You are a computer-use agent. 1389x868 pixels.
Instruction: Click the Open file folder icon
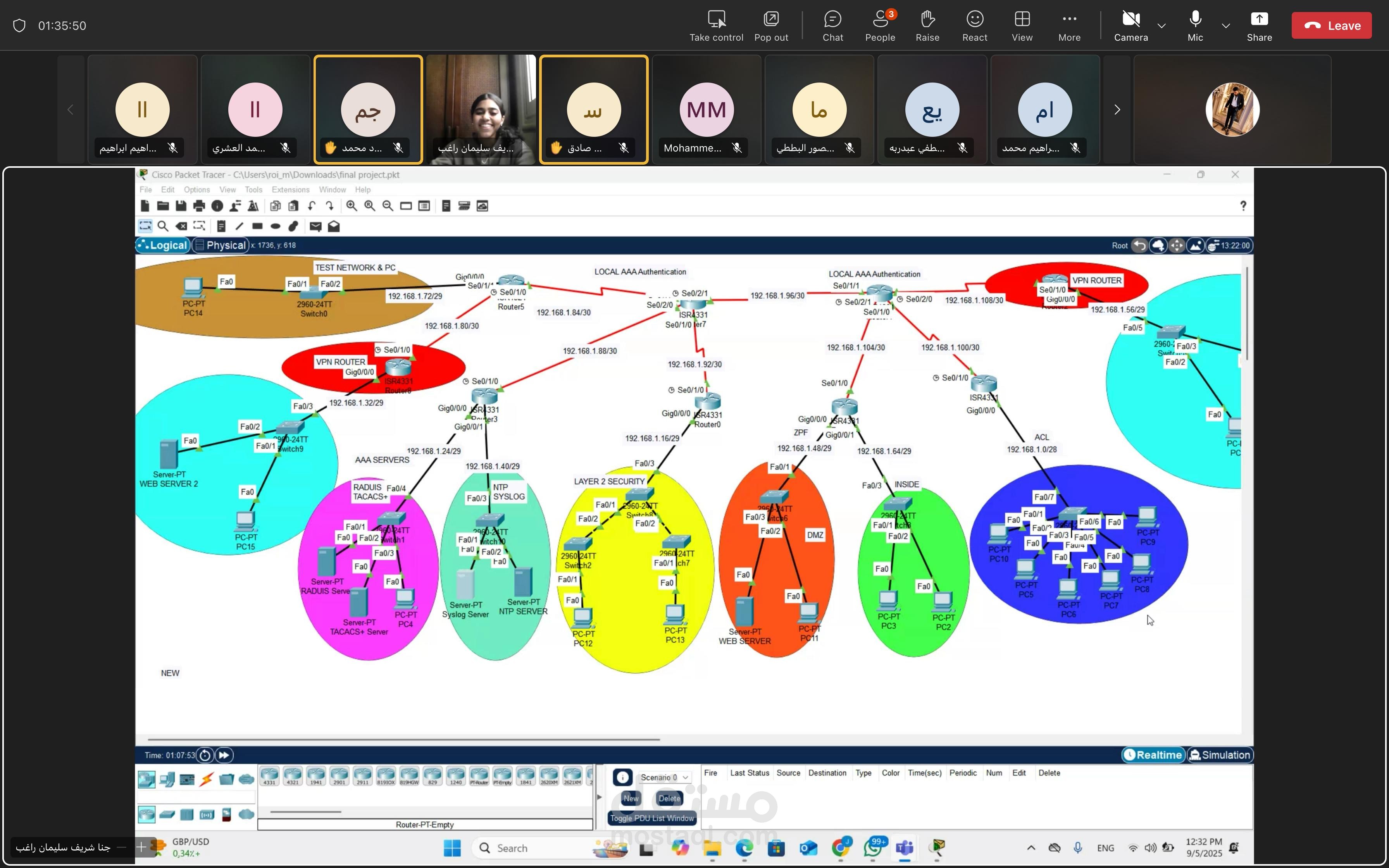coord(163,206)
